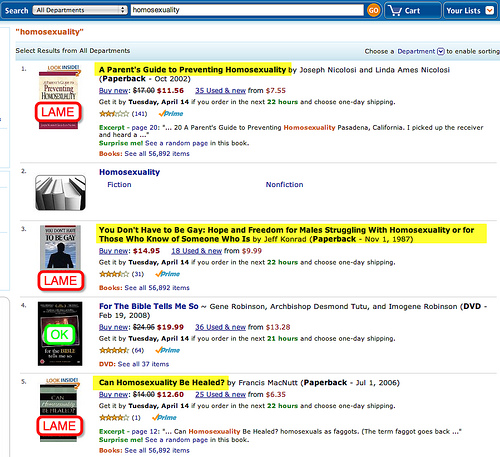Image resolution: width=500 pixels, height=457 pixels.
Task: Click Look Inside badge on fifth book
Action: tap(62, 380)
